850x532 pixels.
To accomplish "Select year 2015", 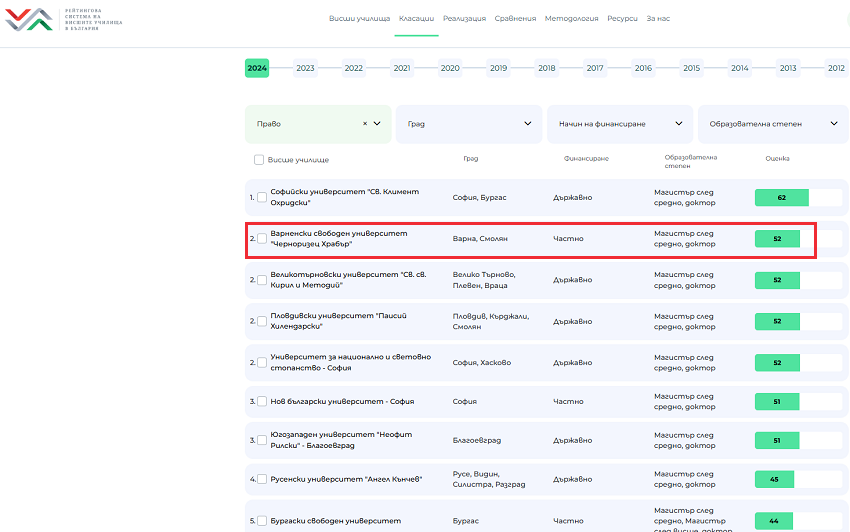I will (x=691, y=68).
